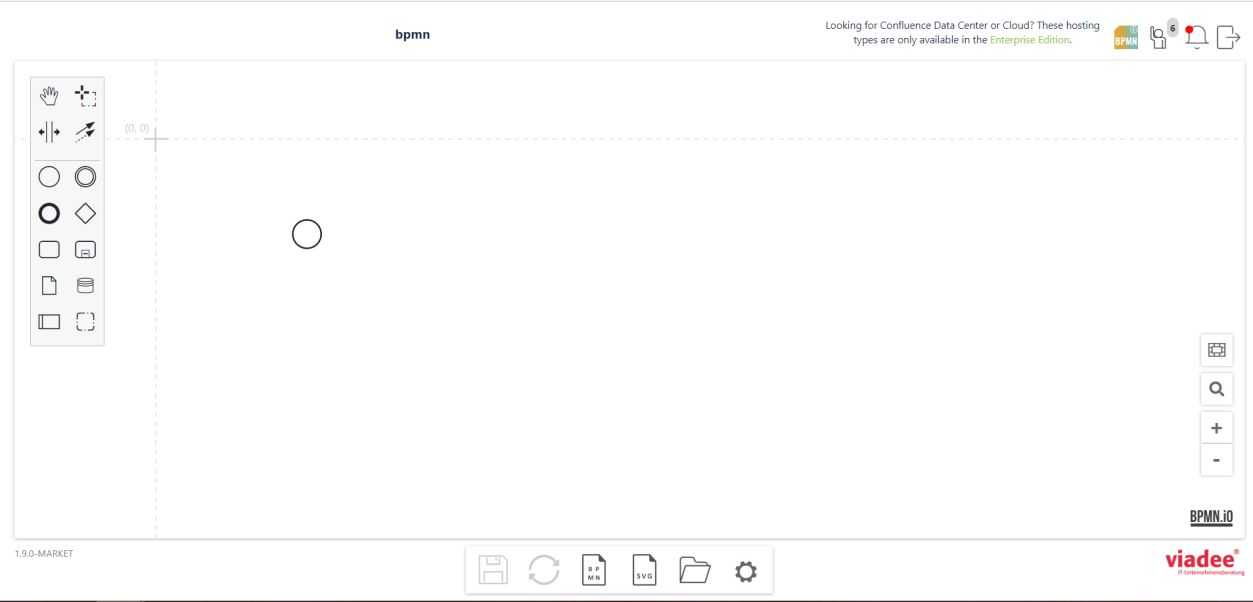Open notifications bell icon
This screenshot has width=1253, height=602.
tap(1196, 36)
